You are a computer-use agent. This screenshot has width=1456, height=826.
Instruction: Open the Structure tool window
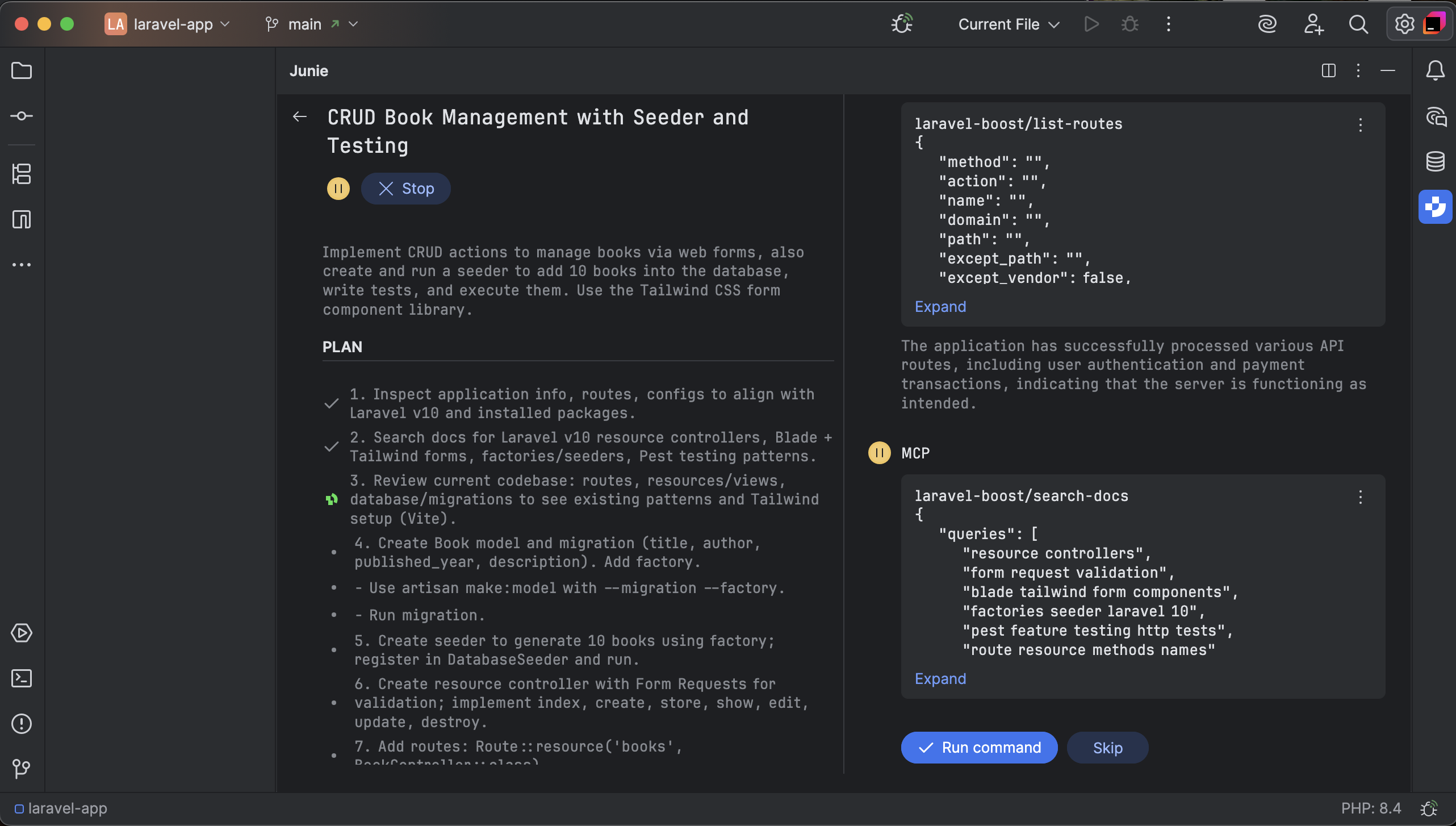pos(22,174)
